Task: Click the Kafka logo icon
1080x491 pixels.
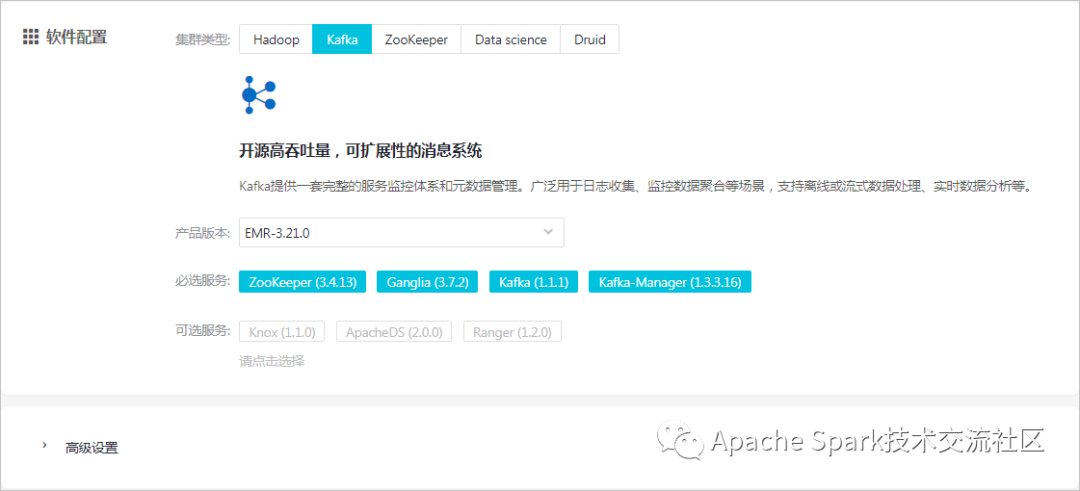Action: coord(258,95)
